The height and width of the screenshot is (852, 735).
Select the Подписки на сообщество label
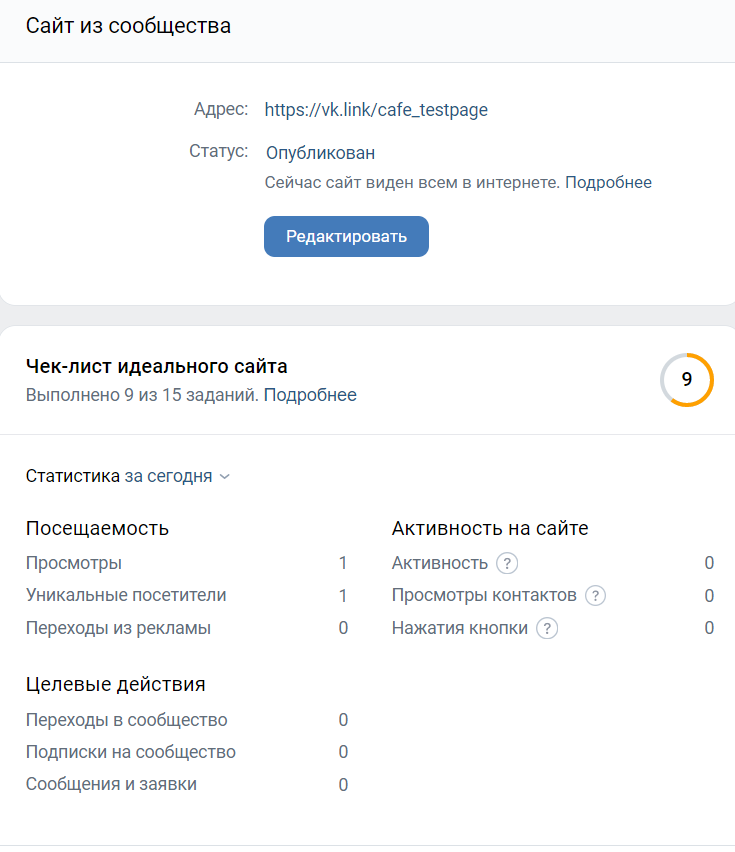[x=131, y=752]
